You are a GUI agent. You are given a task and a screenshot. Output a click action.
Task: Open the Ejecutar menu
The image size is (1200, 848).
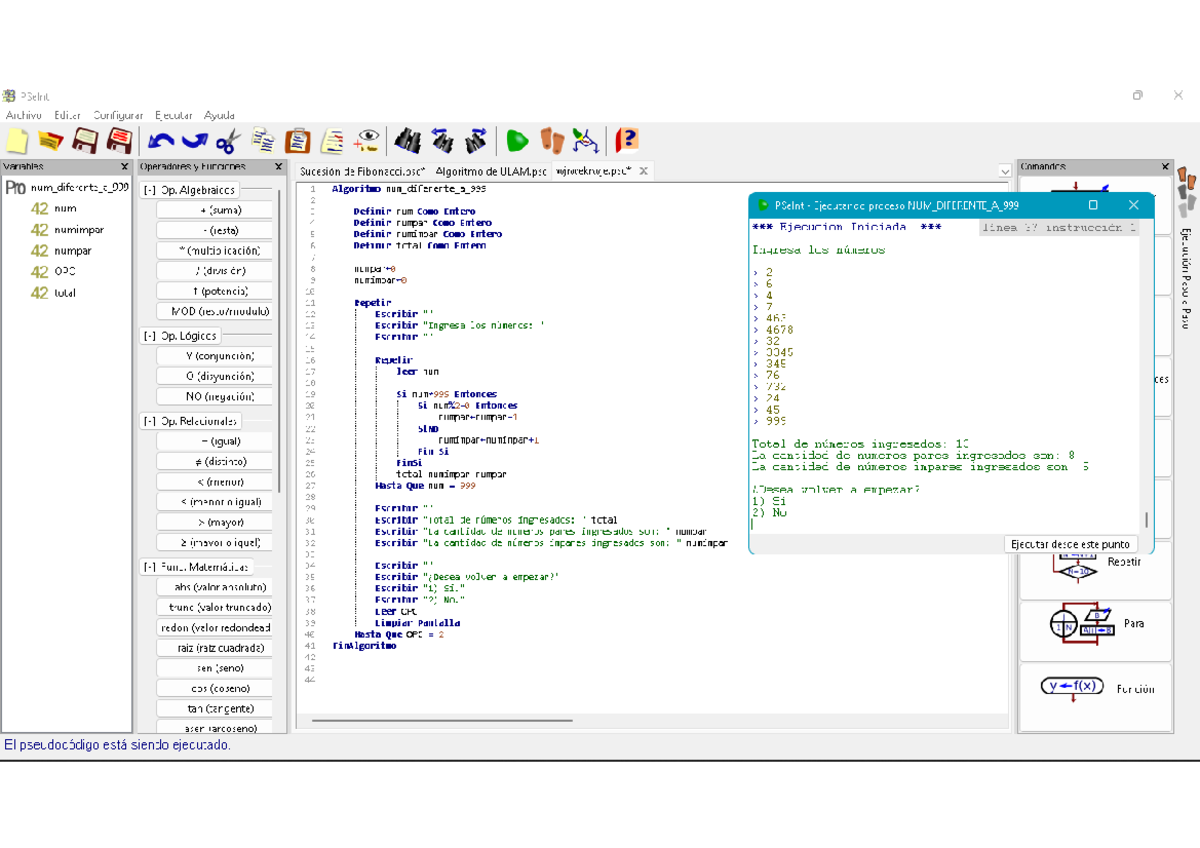[x=174, y=115]
